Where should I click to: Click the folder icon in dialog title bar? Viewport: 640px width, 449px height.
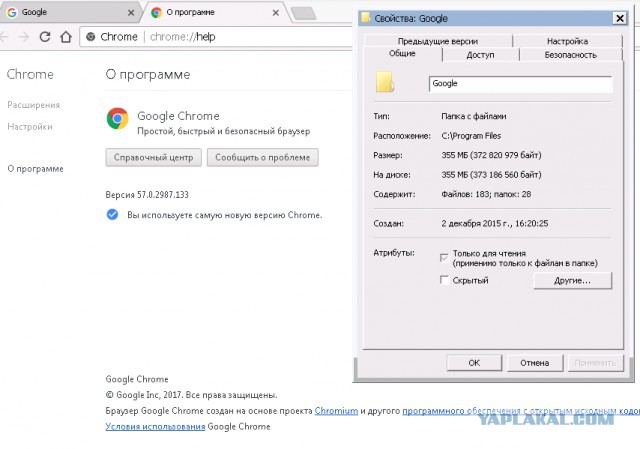point(365,18)
